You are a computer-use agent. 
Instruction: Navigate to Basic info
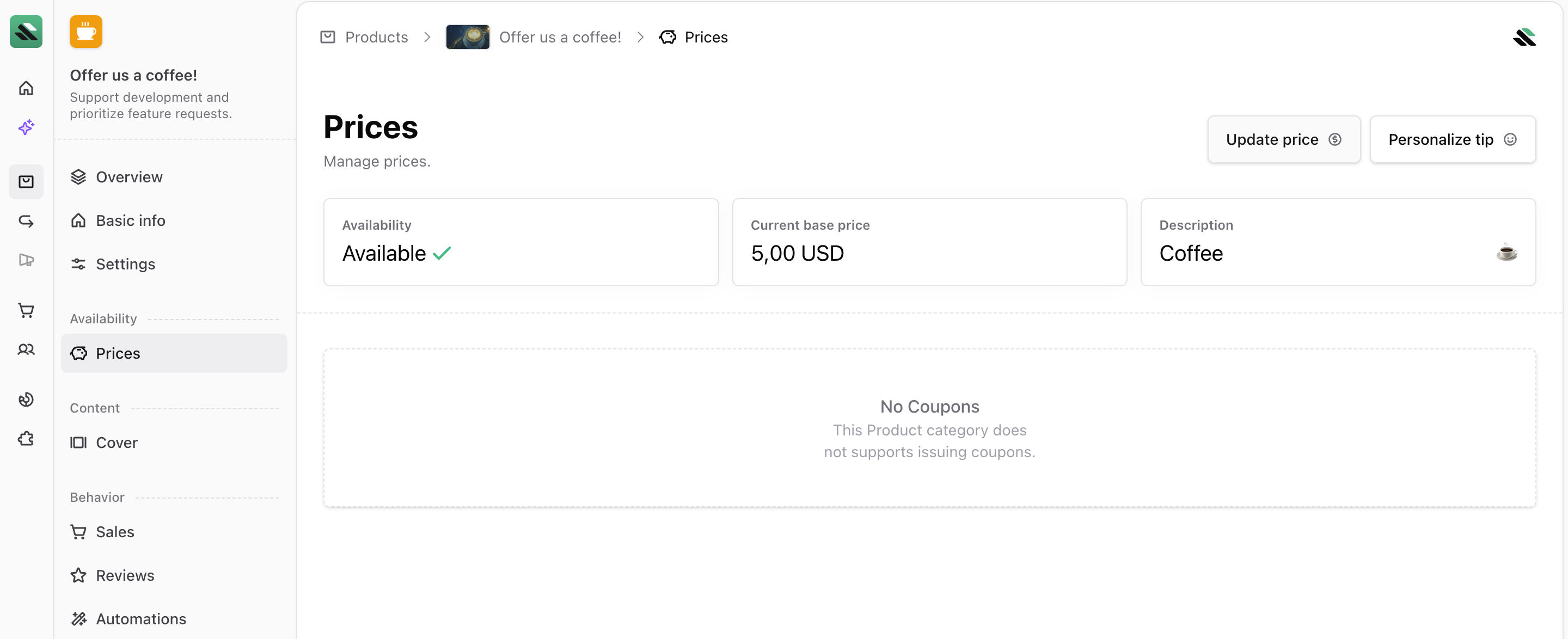(x=130, y=220)
